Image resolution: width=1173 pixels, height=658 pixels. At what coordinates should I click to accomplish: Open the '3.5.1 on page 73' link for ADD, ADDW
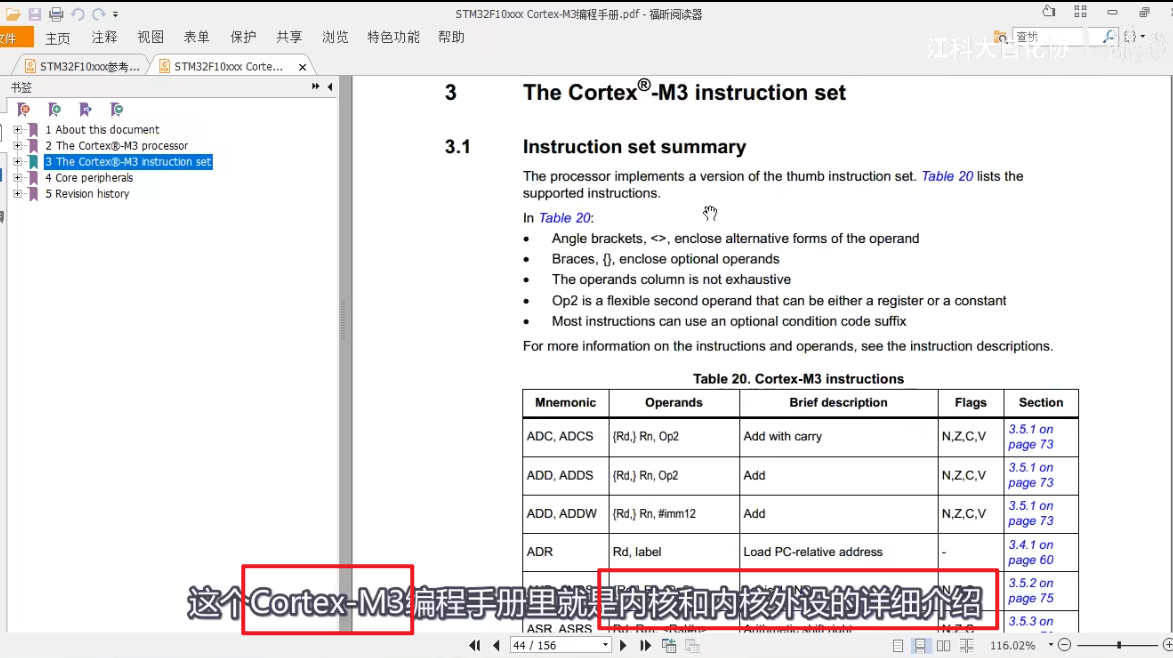pos(1031,513)
